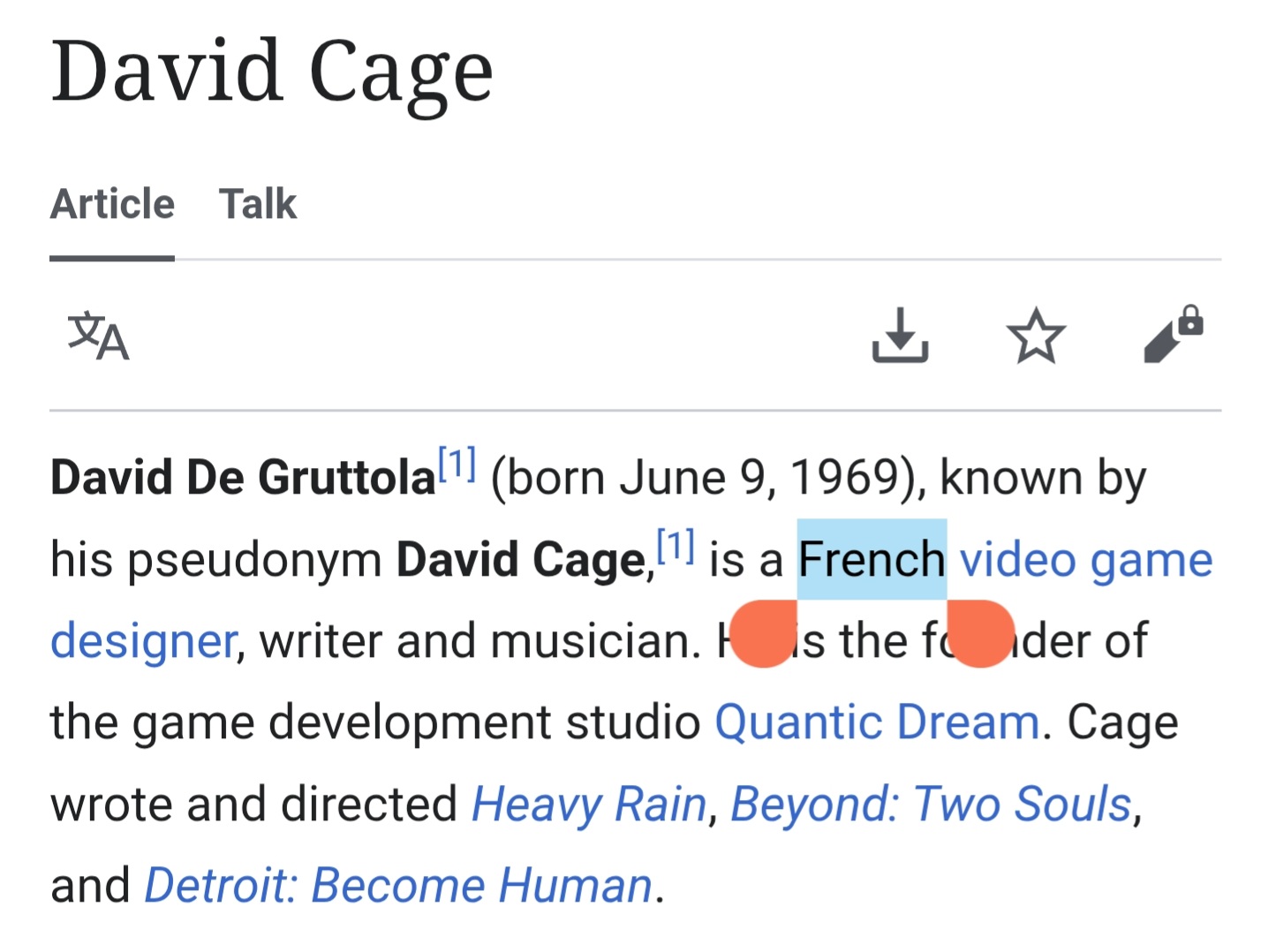Follow the Beyond: Two Souls link
The image size is (1261, 952).
(931, 805)
